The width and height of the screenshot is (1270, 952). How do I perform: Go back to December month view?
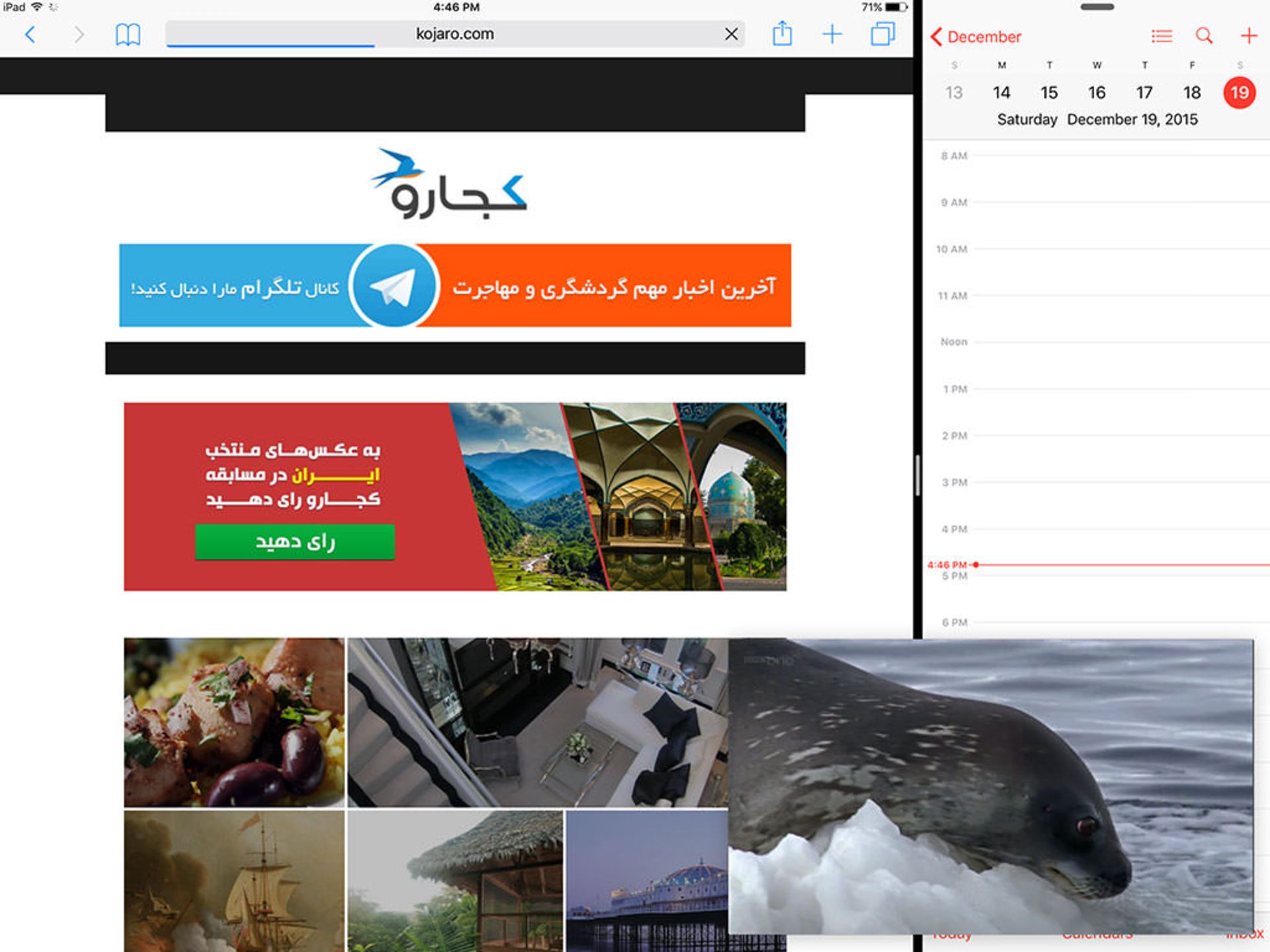click(x=976, y=37)
